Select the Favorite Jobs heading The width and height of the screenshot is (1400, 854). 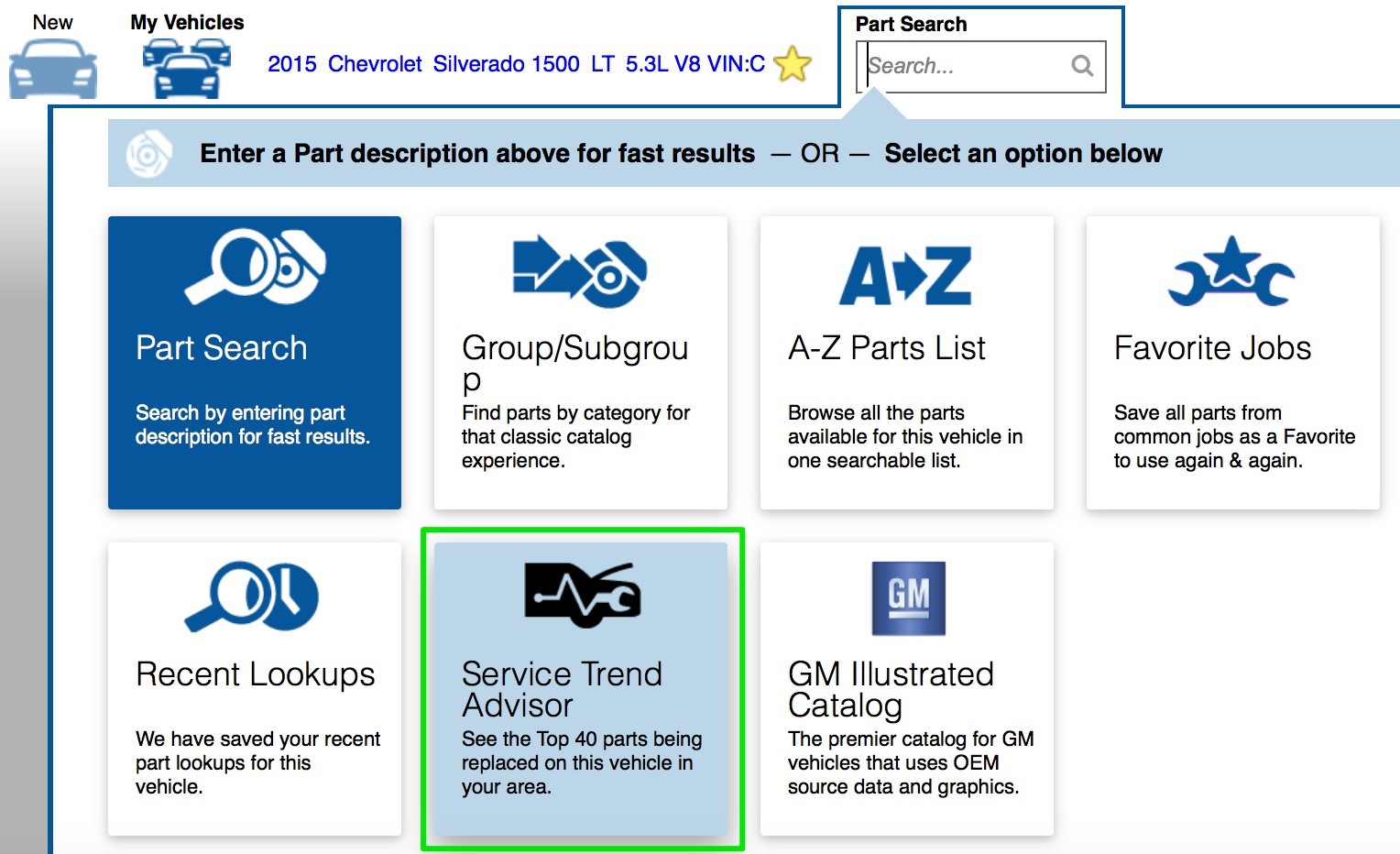tap(1212, 348)
